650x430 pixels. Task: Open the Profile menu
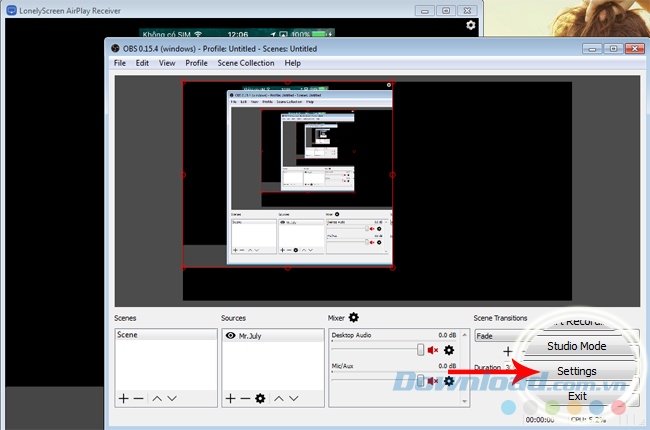click(x=196, y=63)
